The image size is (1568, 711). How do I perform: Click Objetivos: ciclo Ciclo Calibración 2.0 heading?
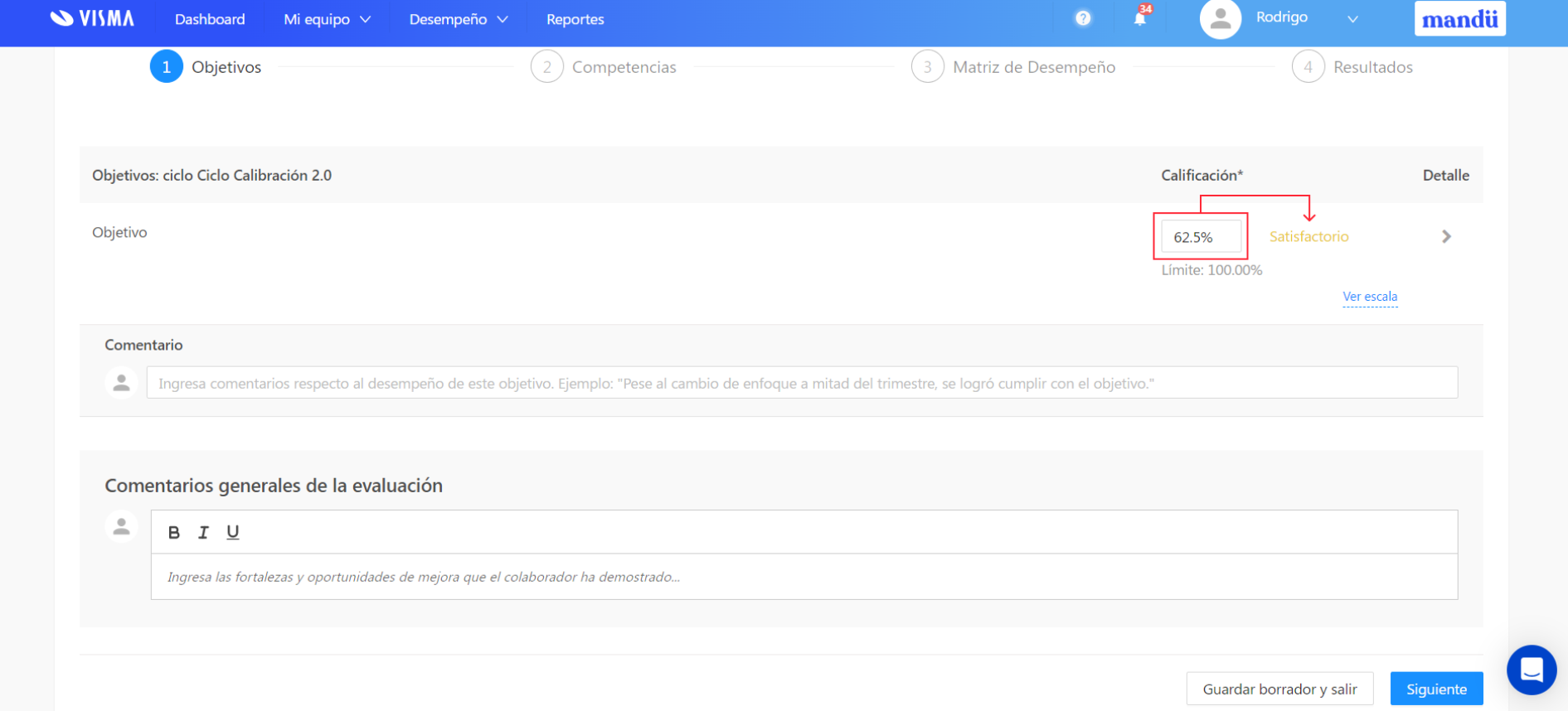pyautogui.click(x=211, y=176)
